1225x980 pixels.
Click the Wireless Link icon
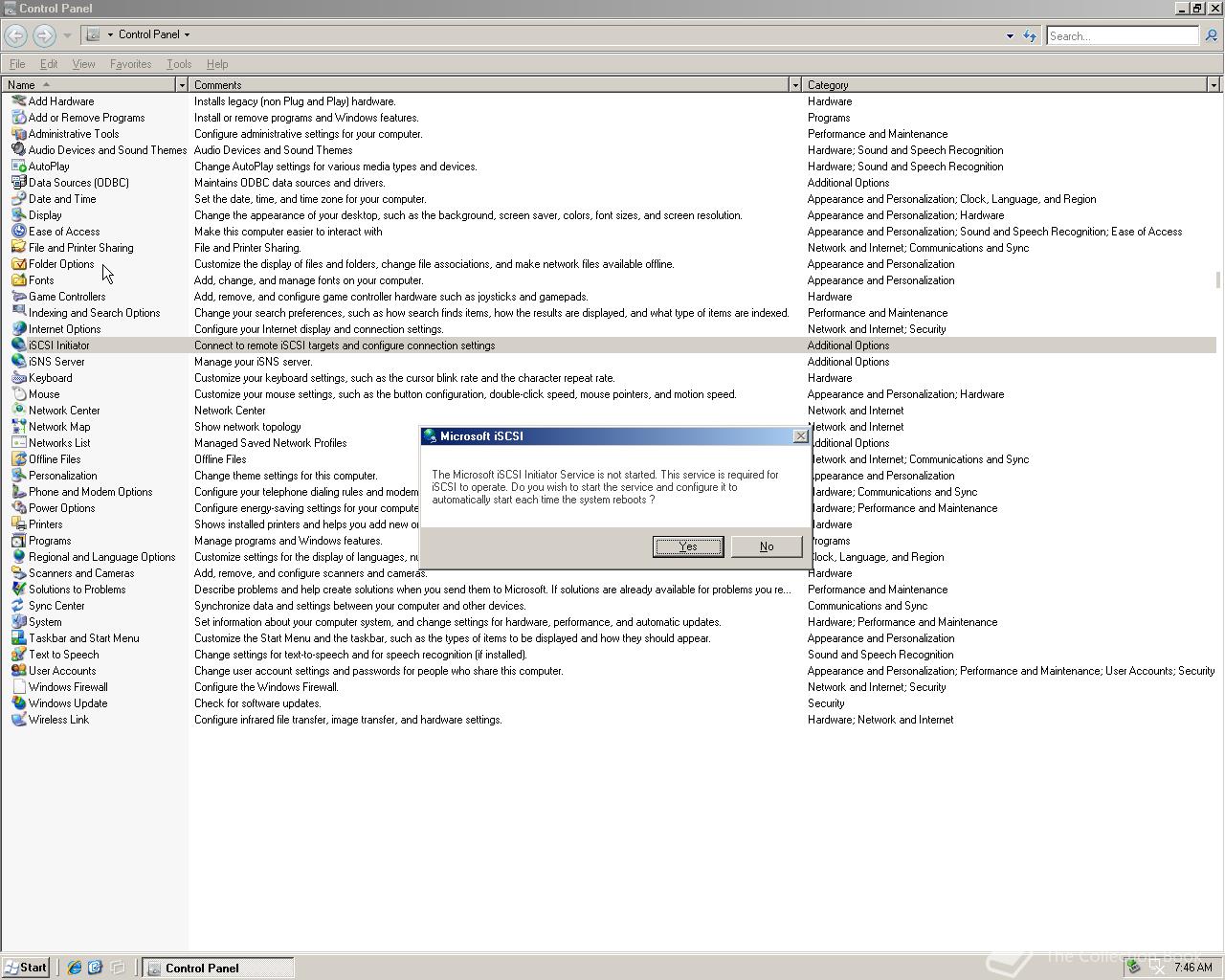coord(18,720)
